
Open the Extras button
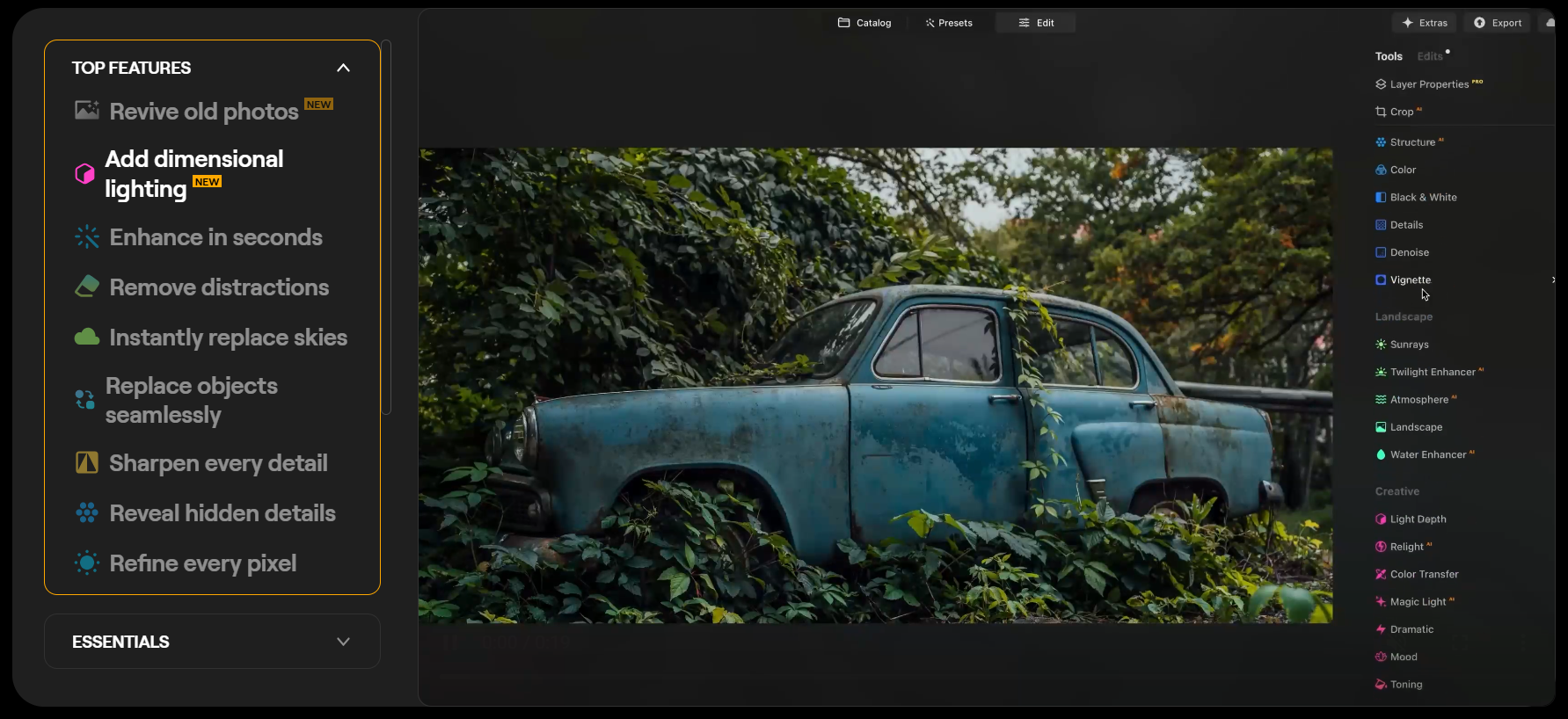click(x=1425, y=23)
